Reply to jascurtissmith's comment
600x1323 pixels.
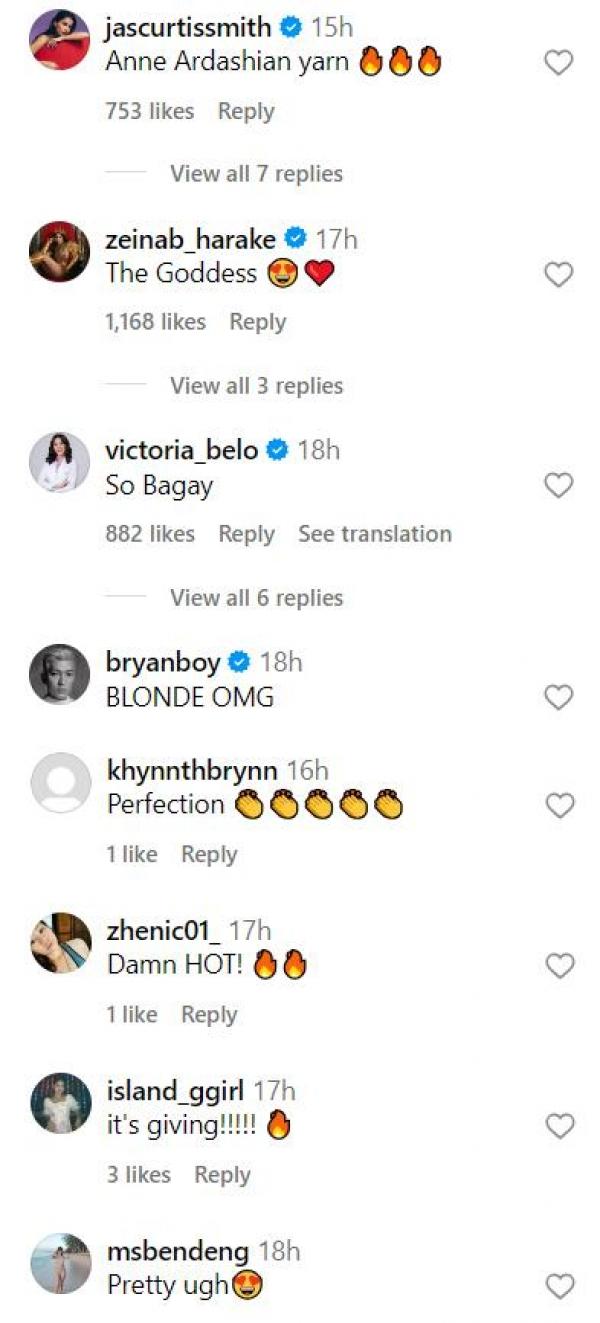point(246,112)
